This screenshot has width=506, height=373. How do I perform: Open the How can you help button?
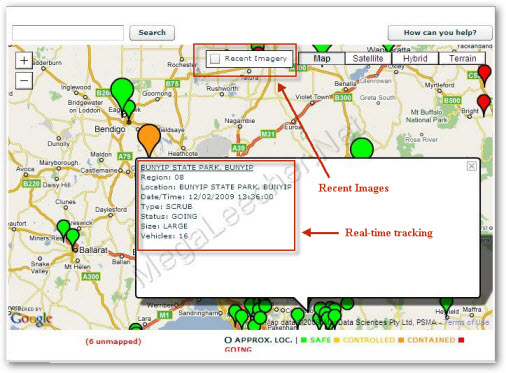(x=440, y=33)
